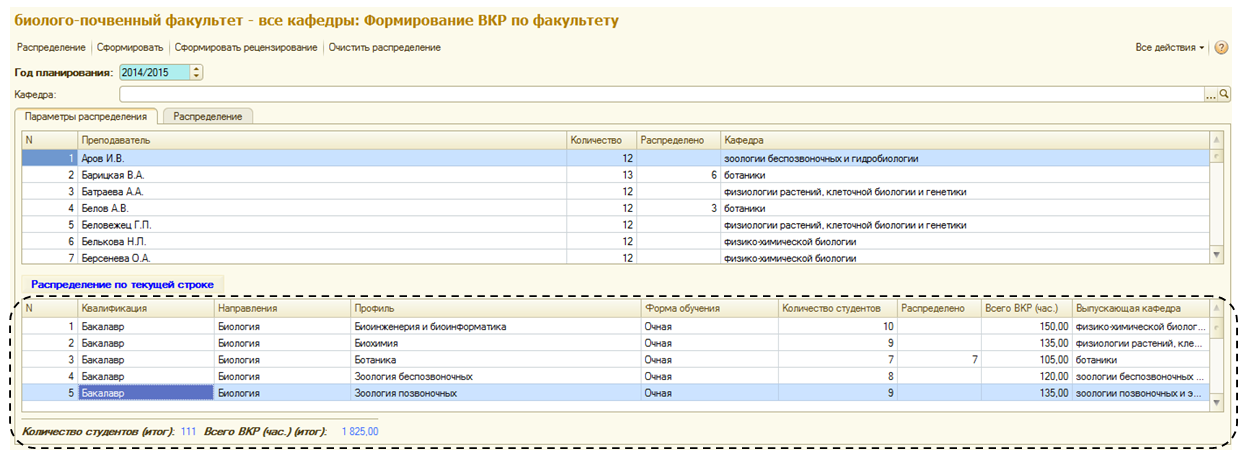Click the Год планирования field 2014/2015
The image size is (1245, 454).
click(x=154, y=72)
